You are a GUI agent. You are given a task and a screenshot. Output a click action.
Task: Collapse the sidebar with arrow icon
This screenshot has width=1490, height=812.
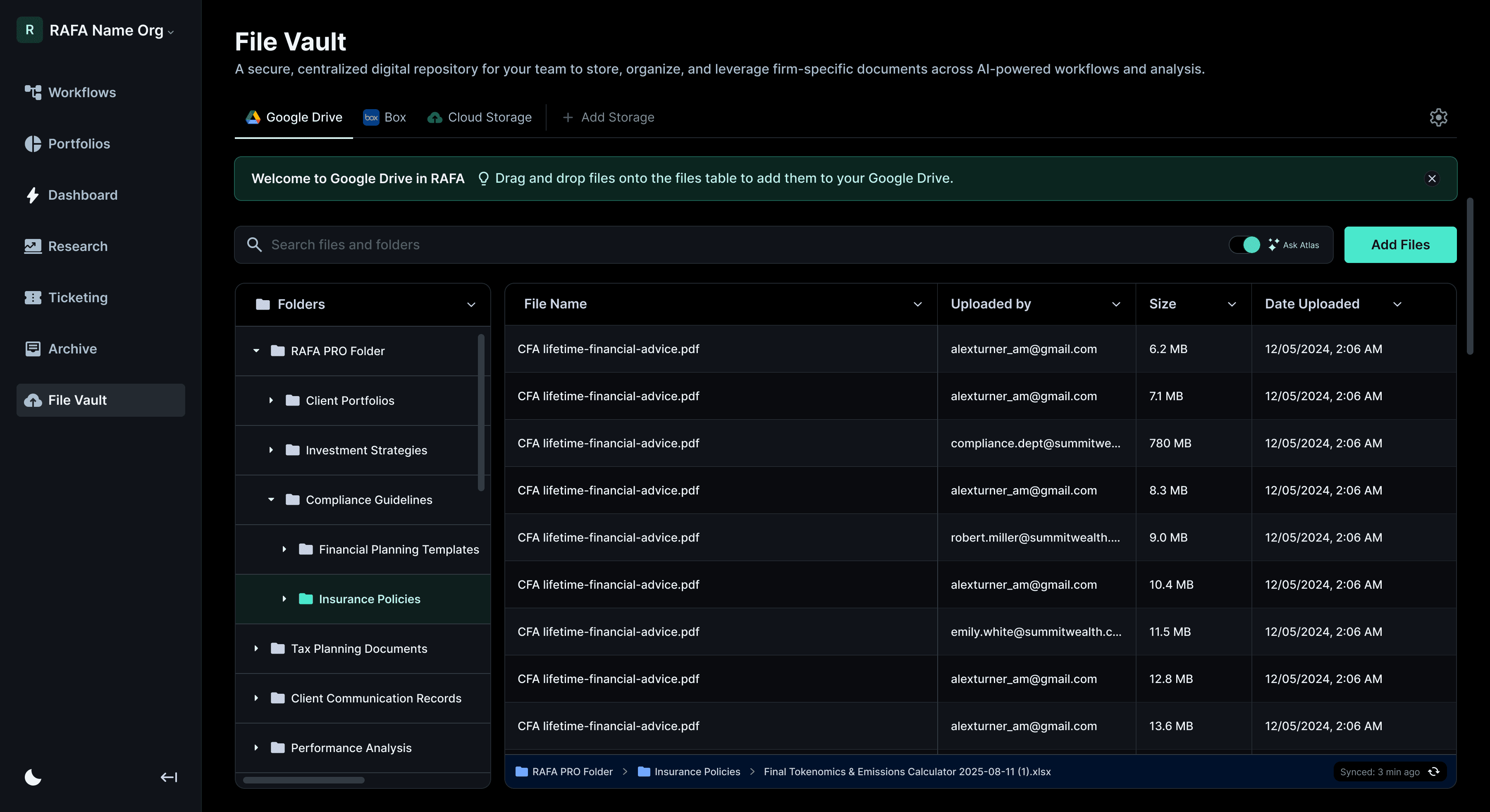pyautogui.click(x=169, y=777)
